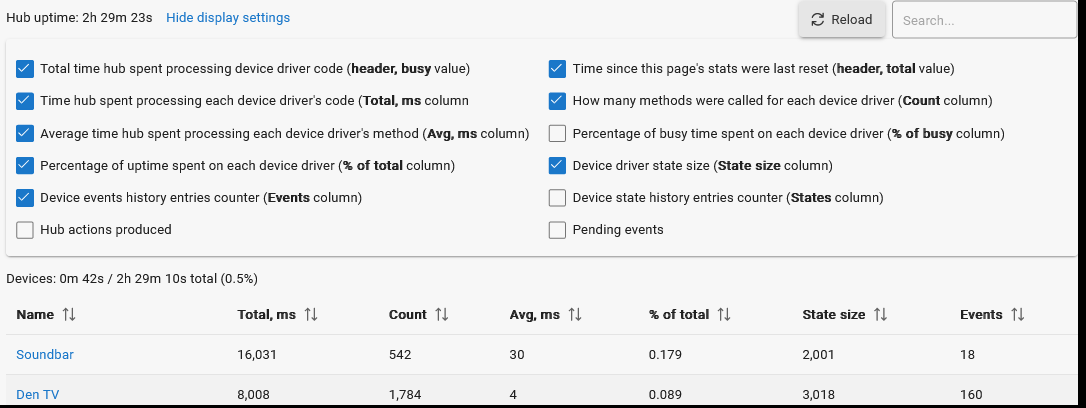Enable the Hub actions produced checkbox
The width and height of the screenshot is (1086, 408).
[x=25, y=230]
